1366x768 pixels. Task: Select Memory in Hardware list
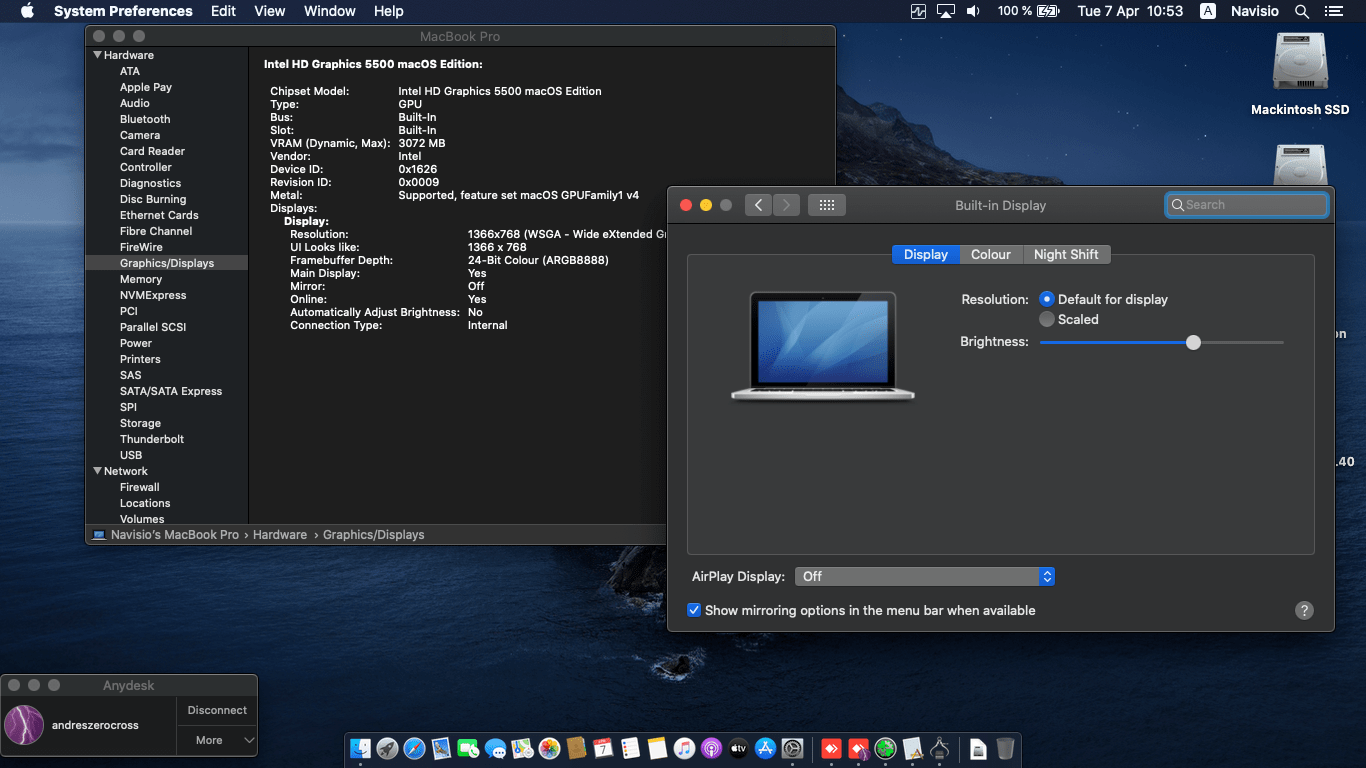141,279
